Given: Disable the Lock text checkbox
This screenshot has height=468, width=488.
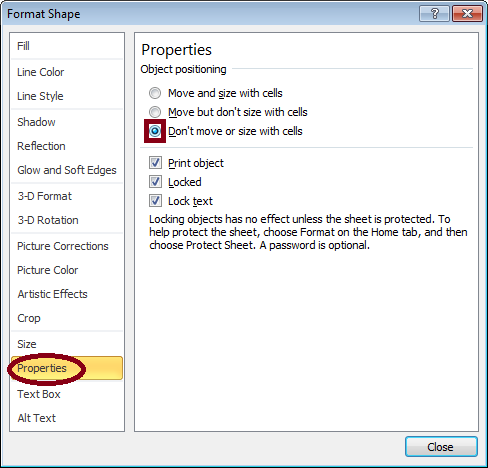Looking at the screenshot, I should pos(155,201).
